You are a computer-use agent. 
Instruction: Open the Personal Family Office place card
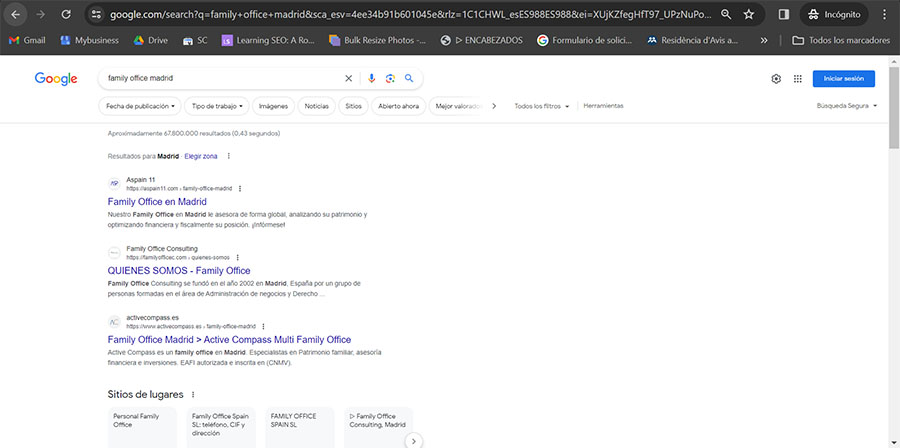click(142, 427)
